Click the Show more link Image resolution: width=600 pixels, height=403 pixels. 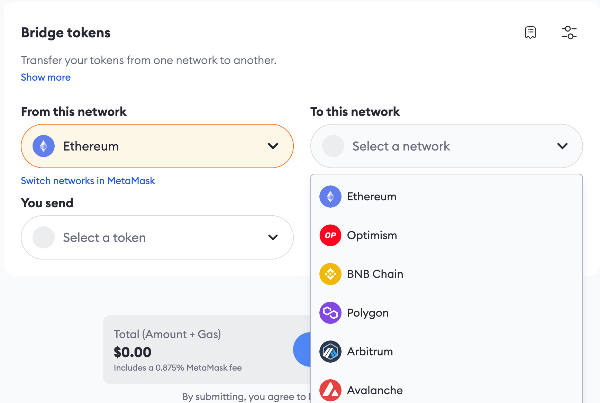46,77
